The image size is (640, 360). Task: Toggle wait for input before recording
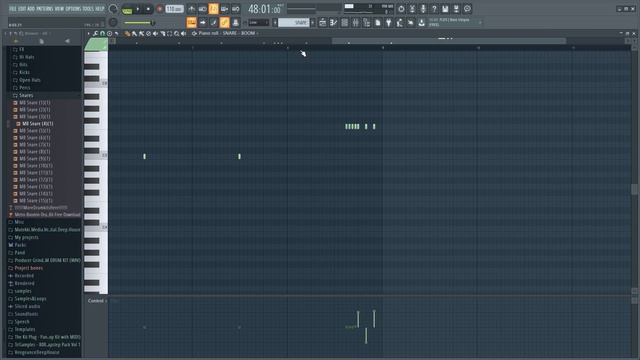point(202,9)
